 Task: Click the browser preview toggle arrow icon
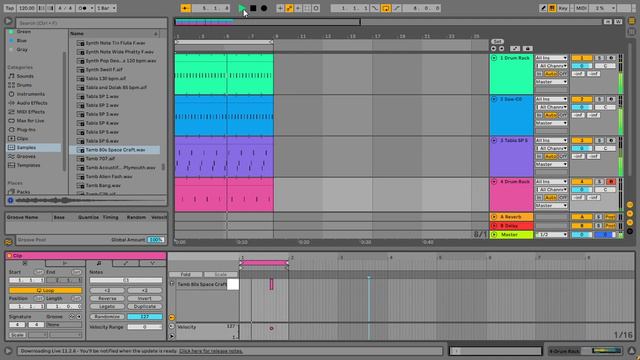pos(9,21)
